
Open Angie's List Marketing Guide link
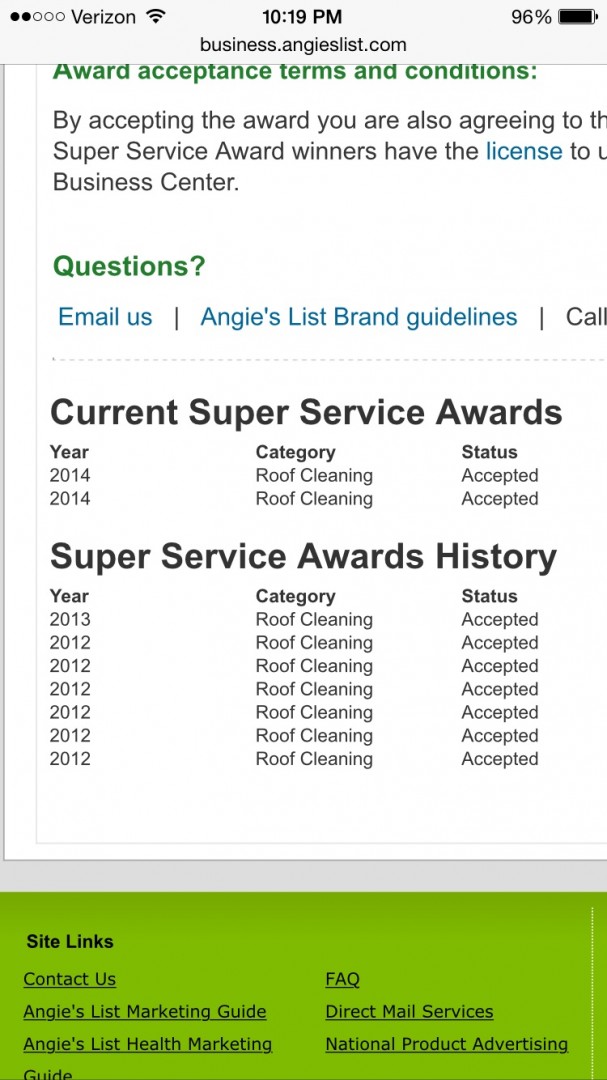pos(145,1011)
